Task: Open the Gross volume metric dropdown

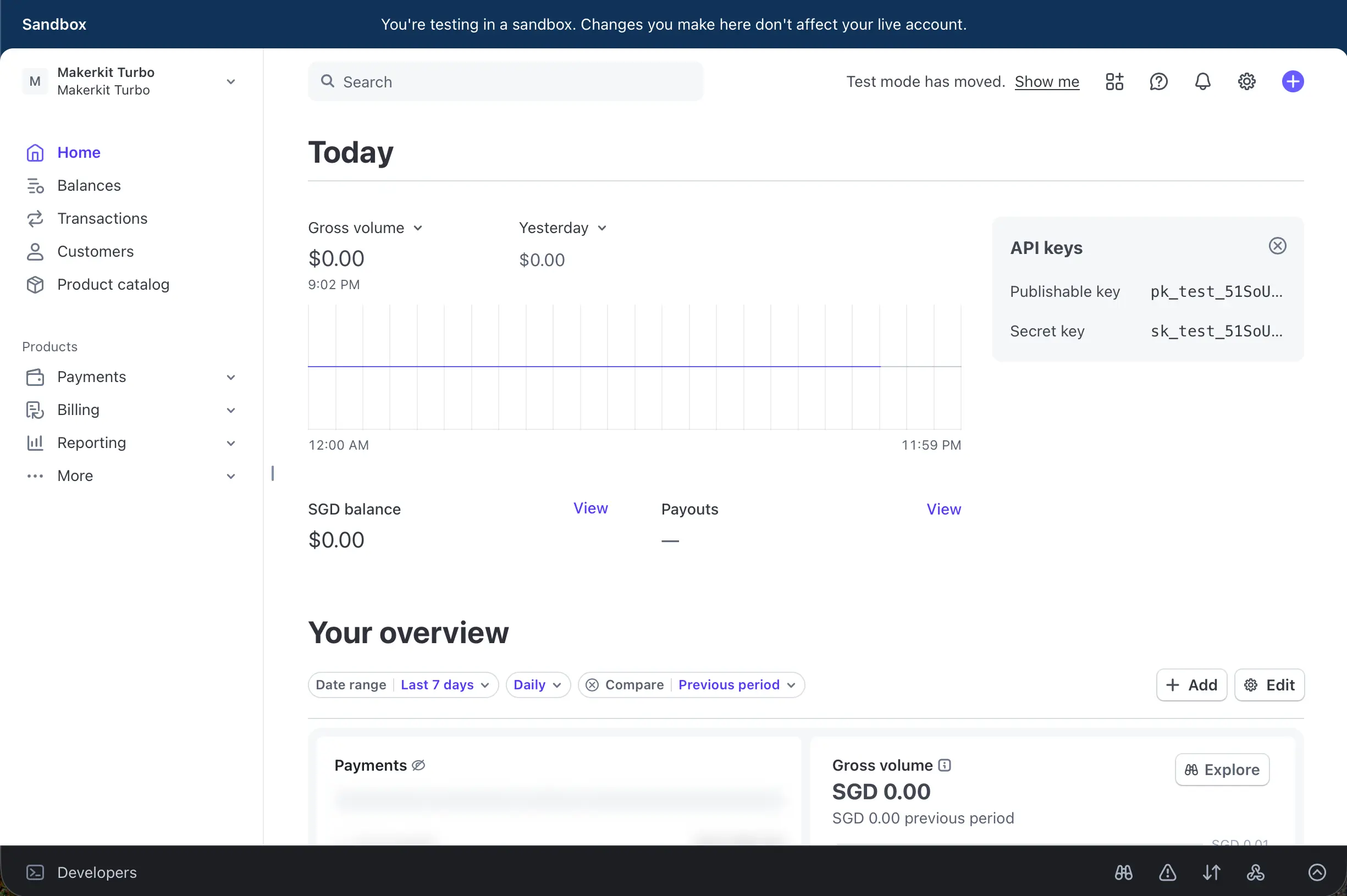Action: tap(366, 228)
